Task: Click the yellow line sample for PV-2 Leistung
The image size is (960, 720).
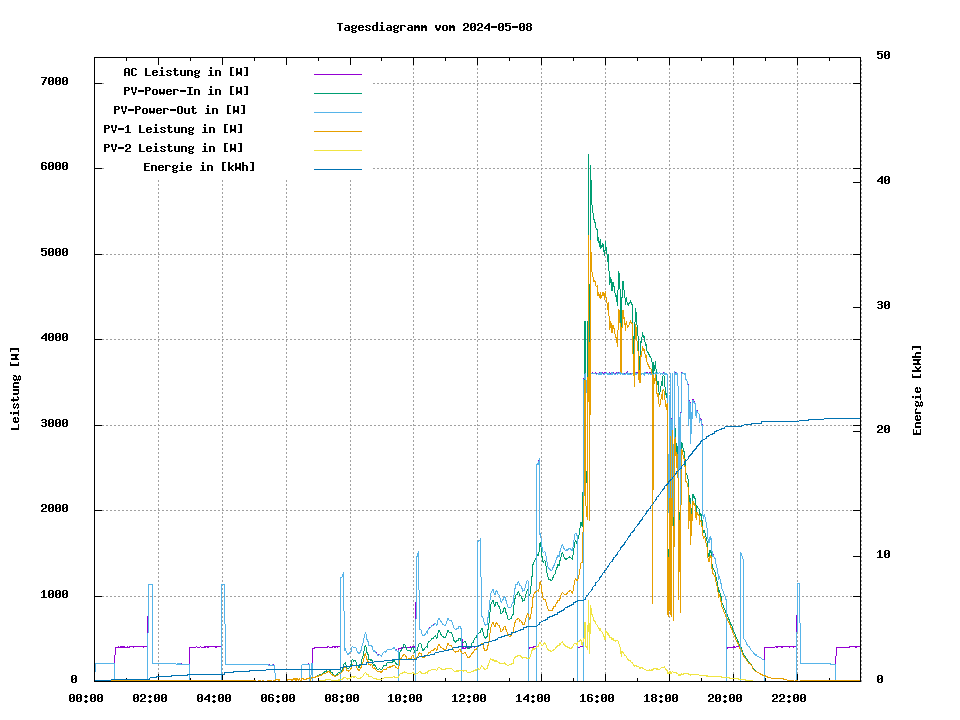Action: pos(337,150)
